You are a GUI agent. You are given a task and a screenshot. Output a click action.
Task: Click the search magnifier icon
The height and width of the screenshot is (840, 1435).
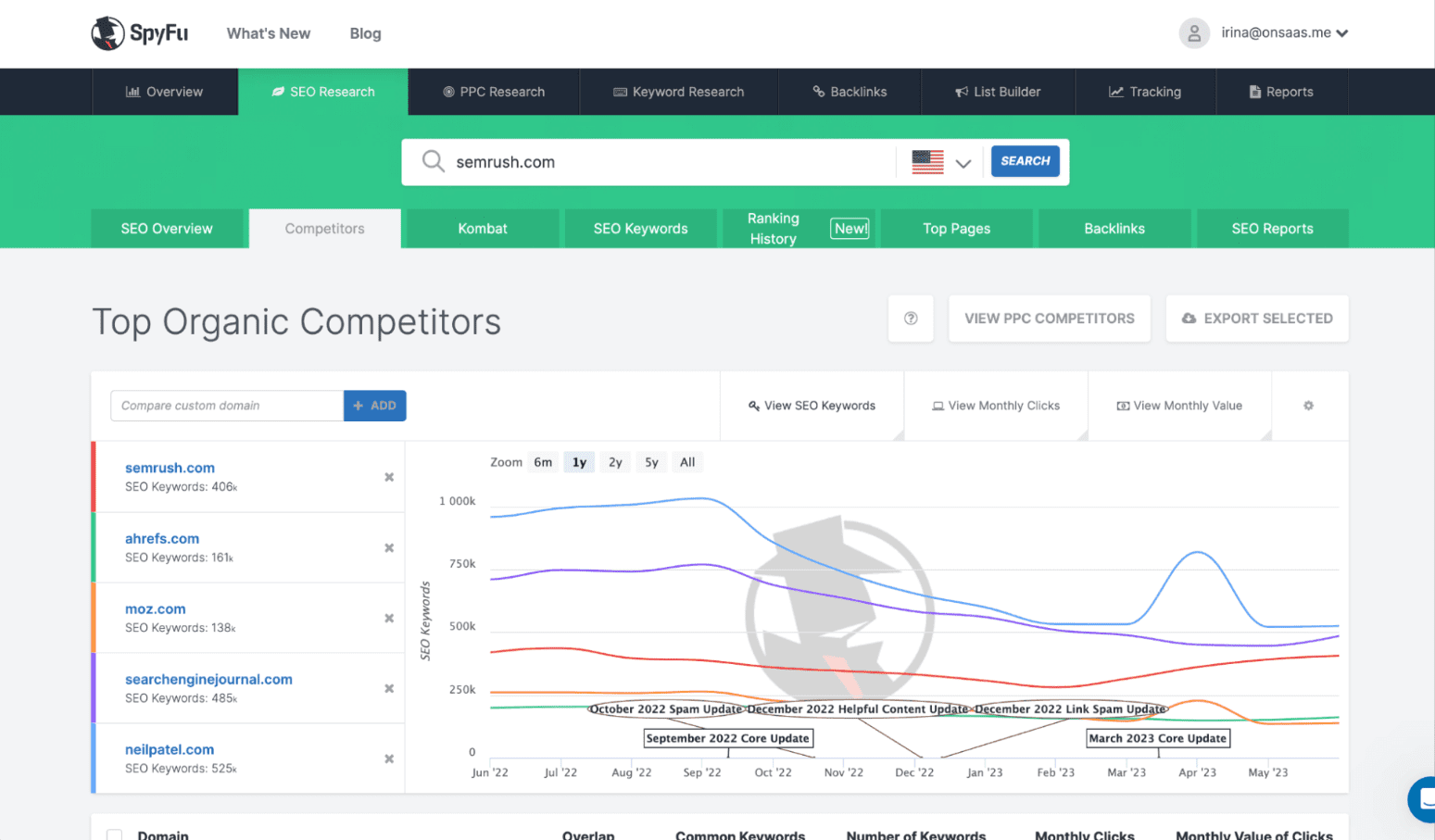pos(433,161)
